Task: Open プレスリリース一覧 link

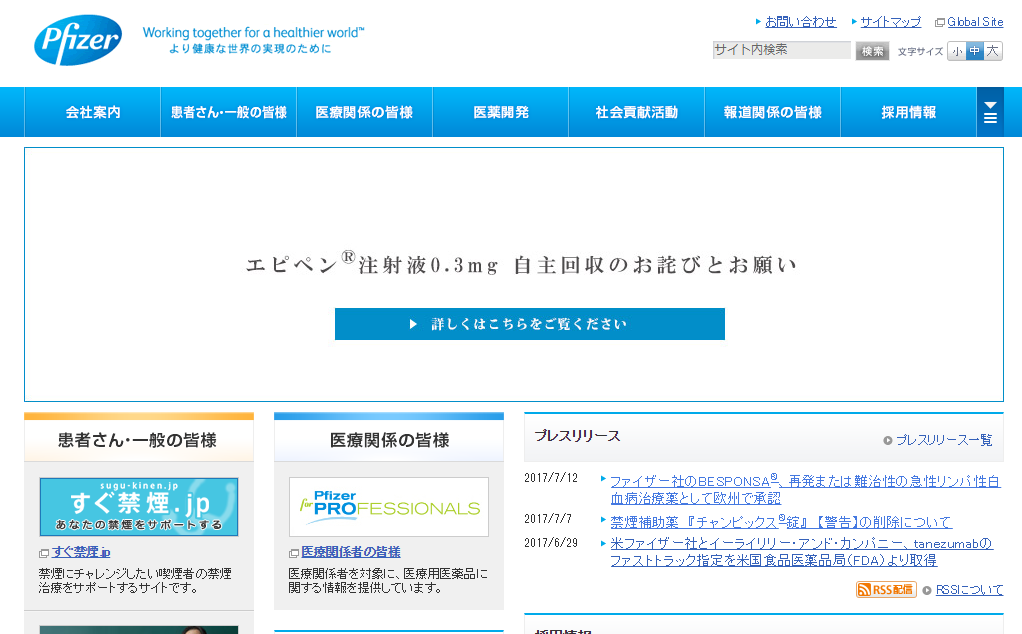Action: pos(944,440)
